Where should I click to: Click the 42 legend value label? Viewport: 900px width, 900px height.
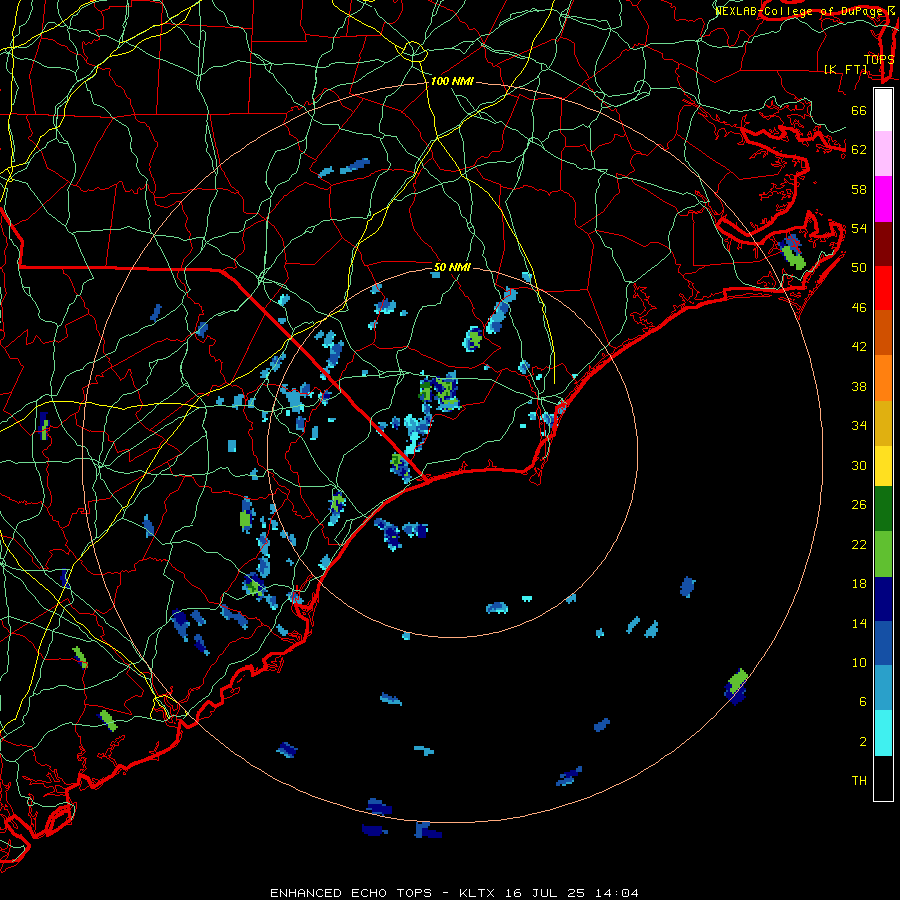coord(859,347)
